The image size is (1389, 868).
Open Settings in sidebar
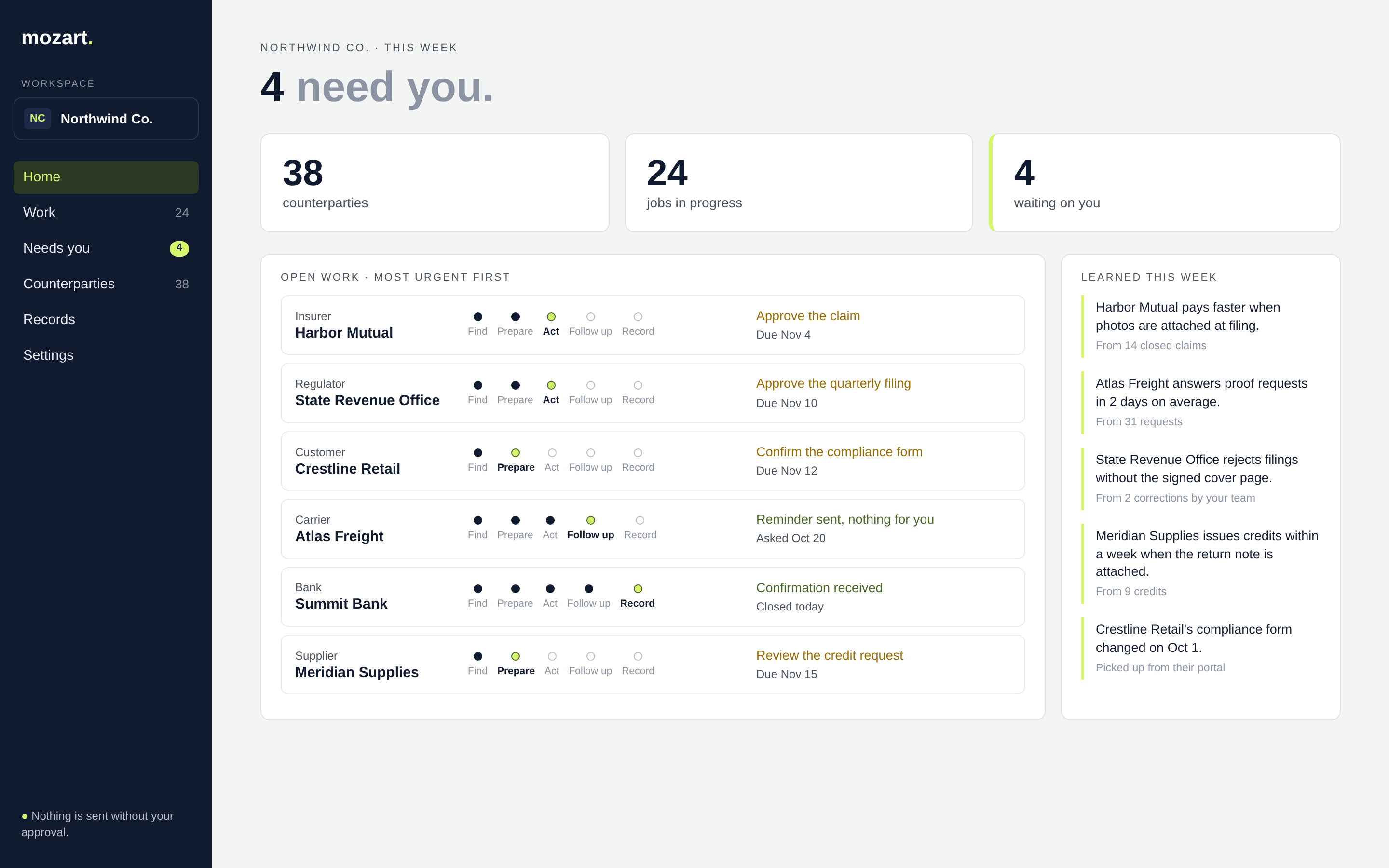click(106, 355)
